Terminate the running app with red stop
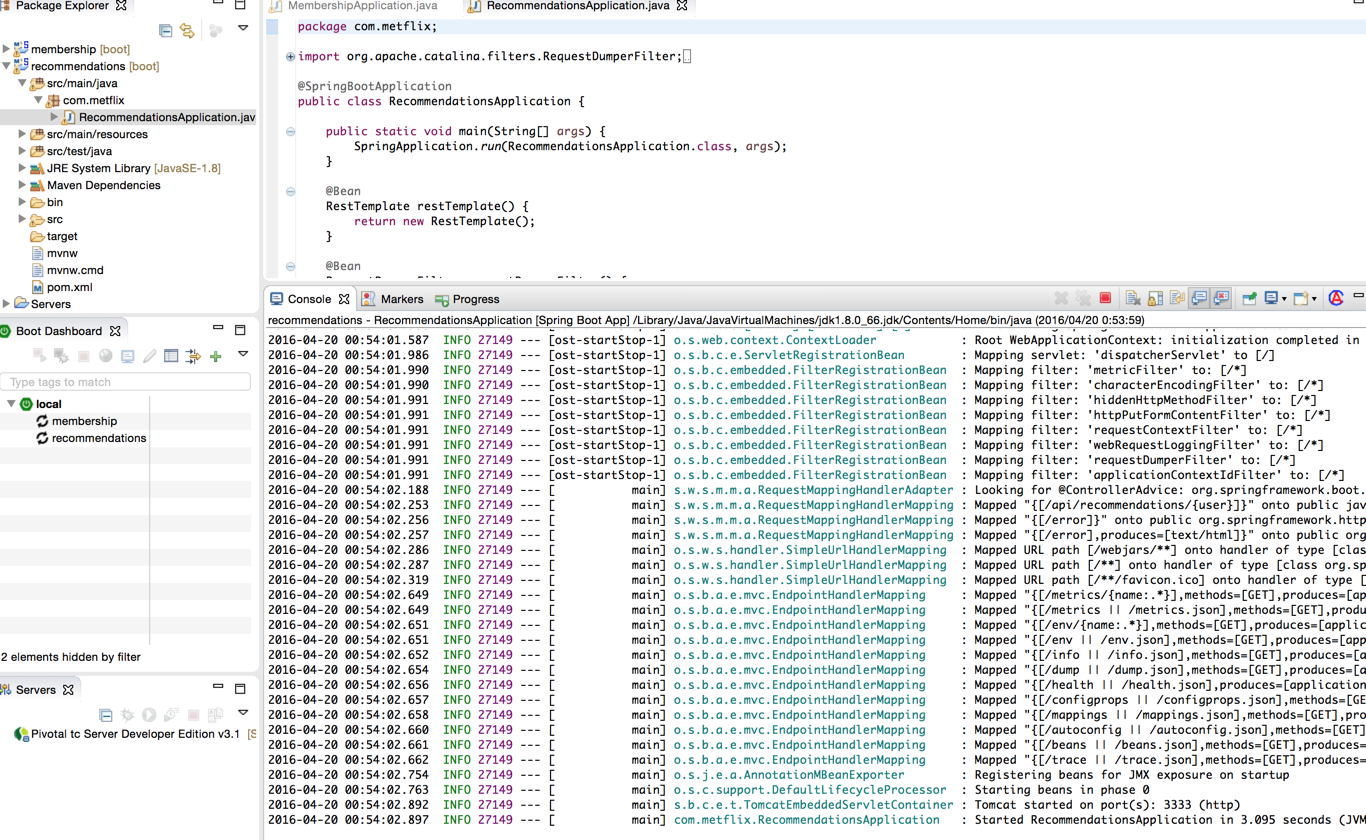 1105,299
